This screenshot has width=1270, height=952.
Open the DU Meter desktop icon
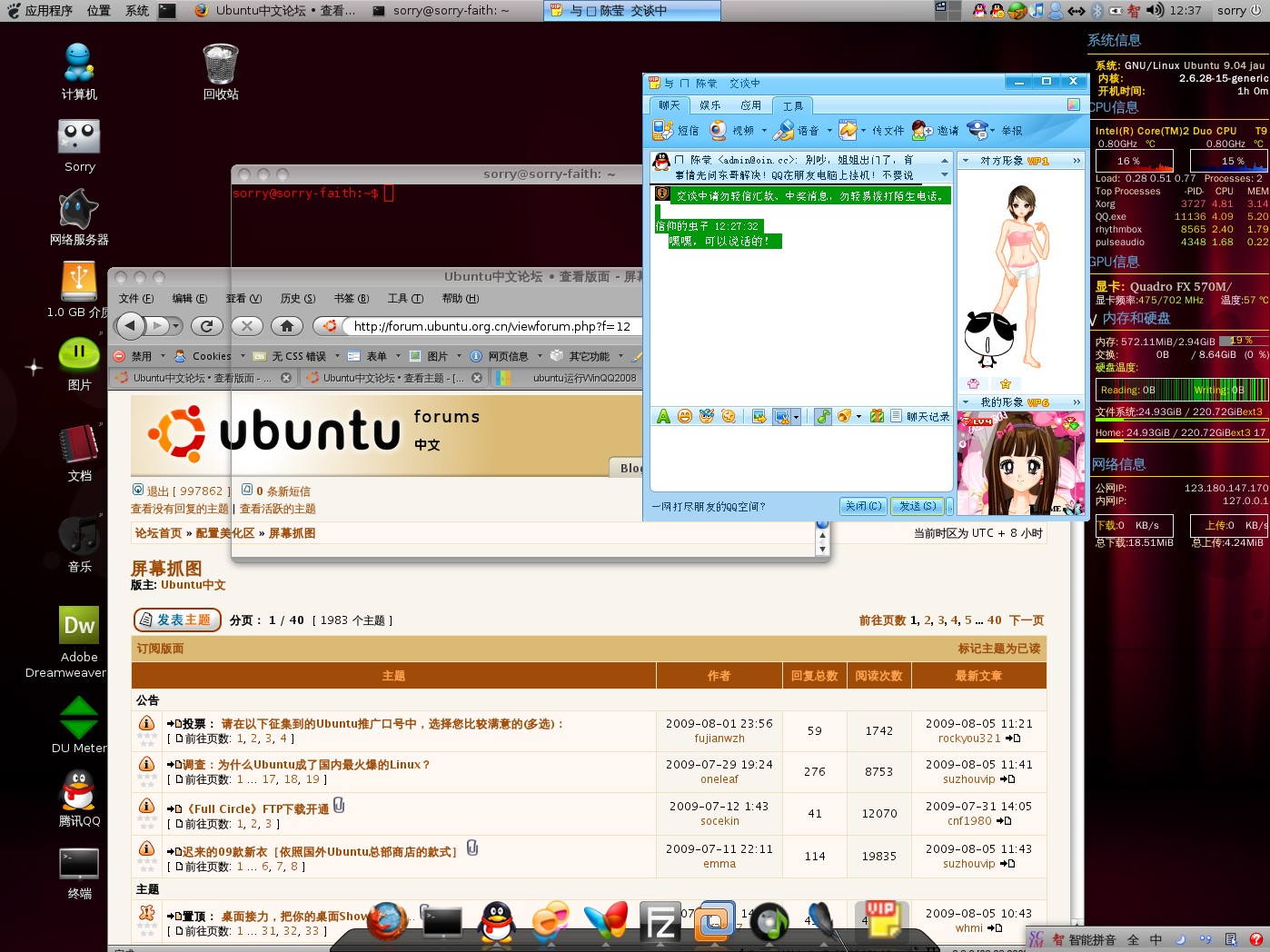tap(79, 725)
